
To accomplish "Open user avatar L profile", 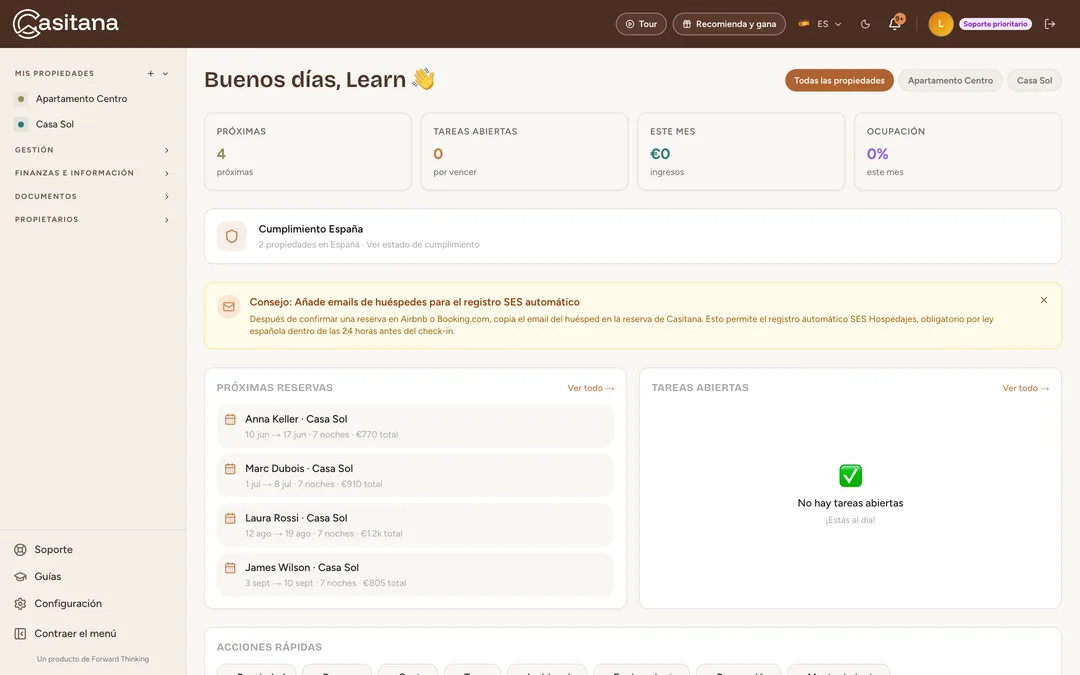I will (940, 24).
